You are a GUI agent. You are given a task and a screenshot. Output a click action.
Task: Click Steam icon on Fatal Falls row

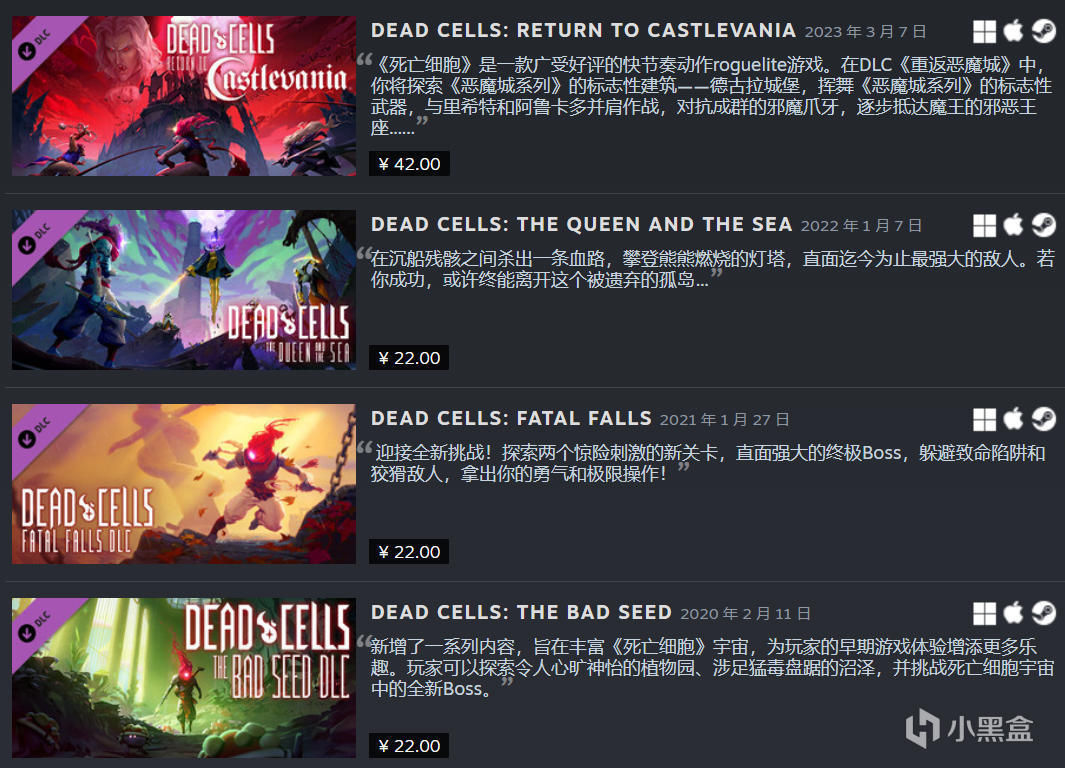[1044, 420]
